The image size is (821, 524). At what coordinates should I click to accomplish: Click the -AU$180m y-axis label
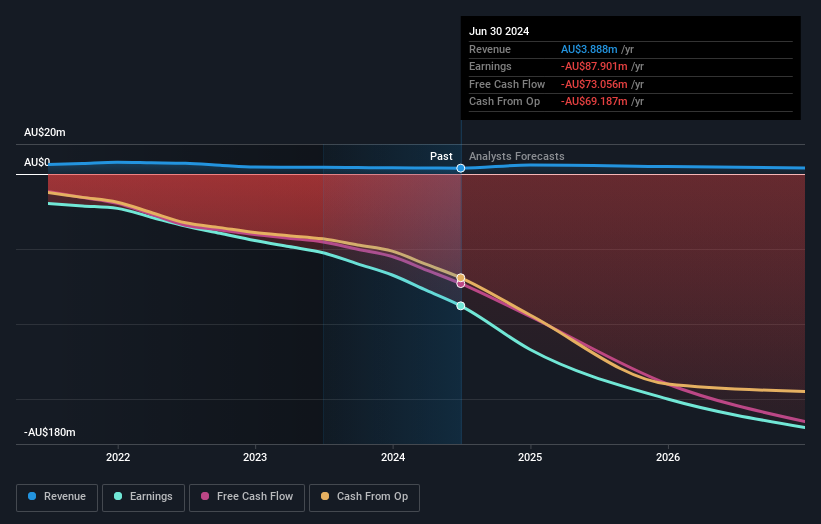point(50,432)
